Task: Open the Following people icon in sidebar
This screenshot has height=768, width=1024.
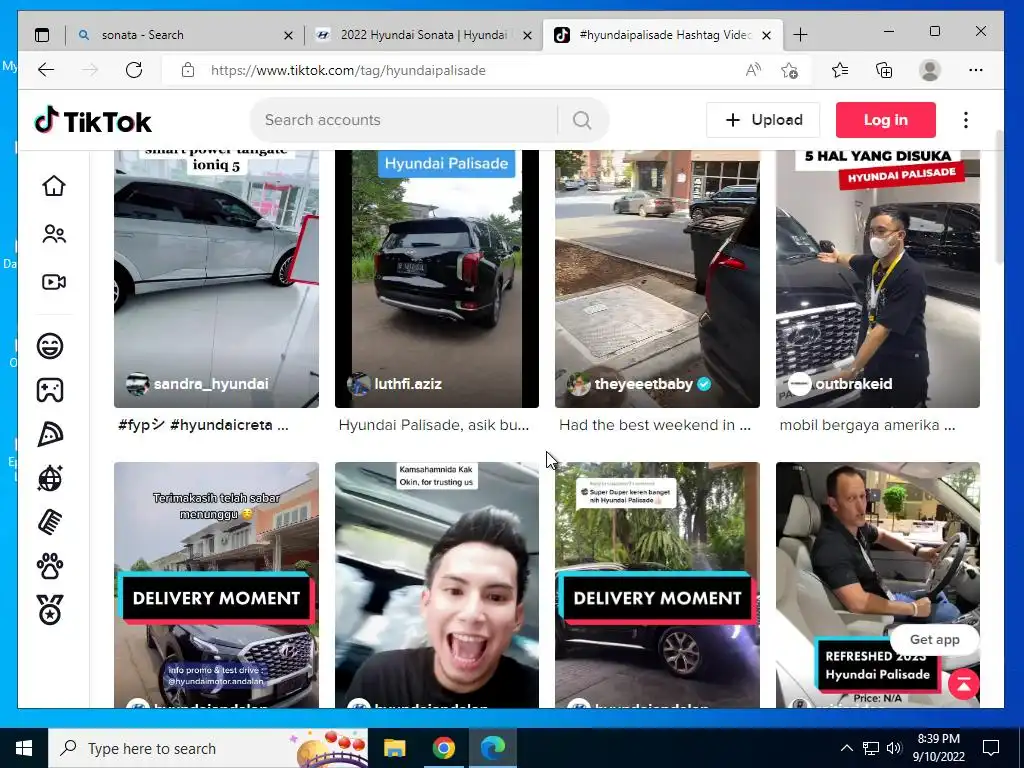Action: (54, 234)
